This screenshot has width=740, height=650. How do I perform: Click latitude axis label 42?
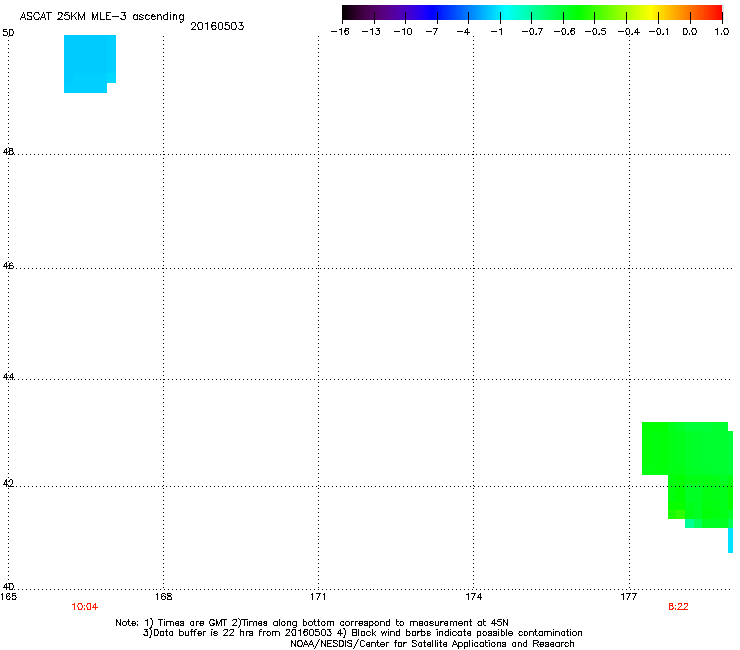tap(8, 483)
